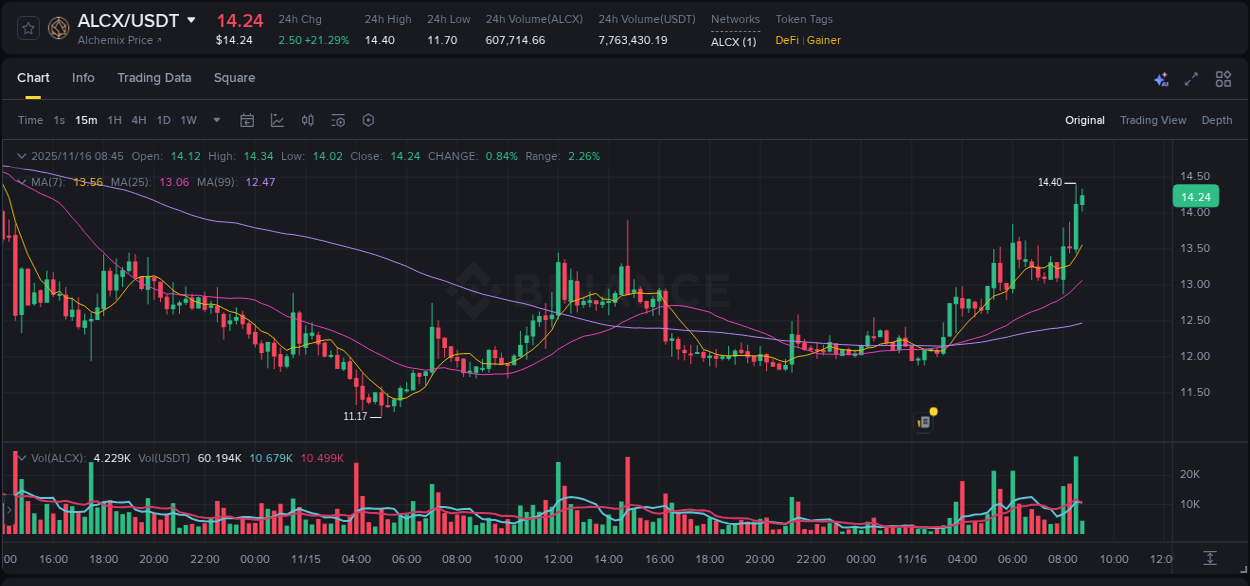This screenshot has height=586, width=1250.
Task: Switch to Trading View chart mode
Action: pos(1153,120)
